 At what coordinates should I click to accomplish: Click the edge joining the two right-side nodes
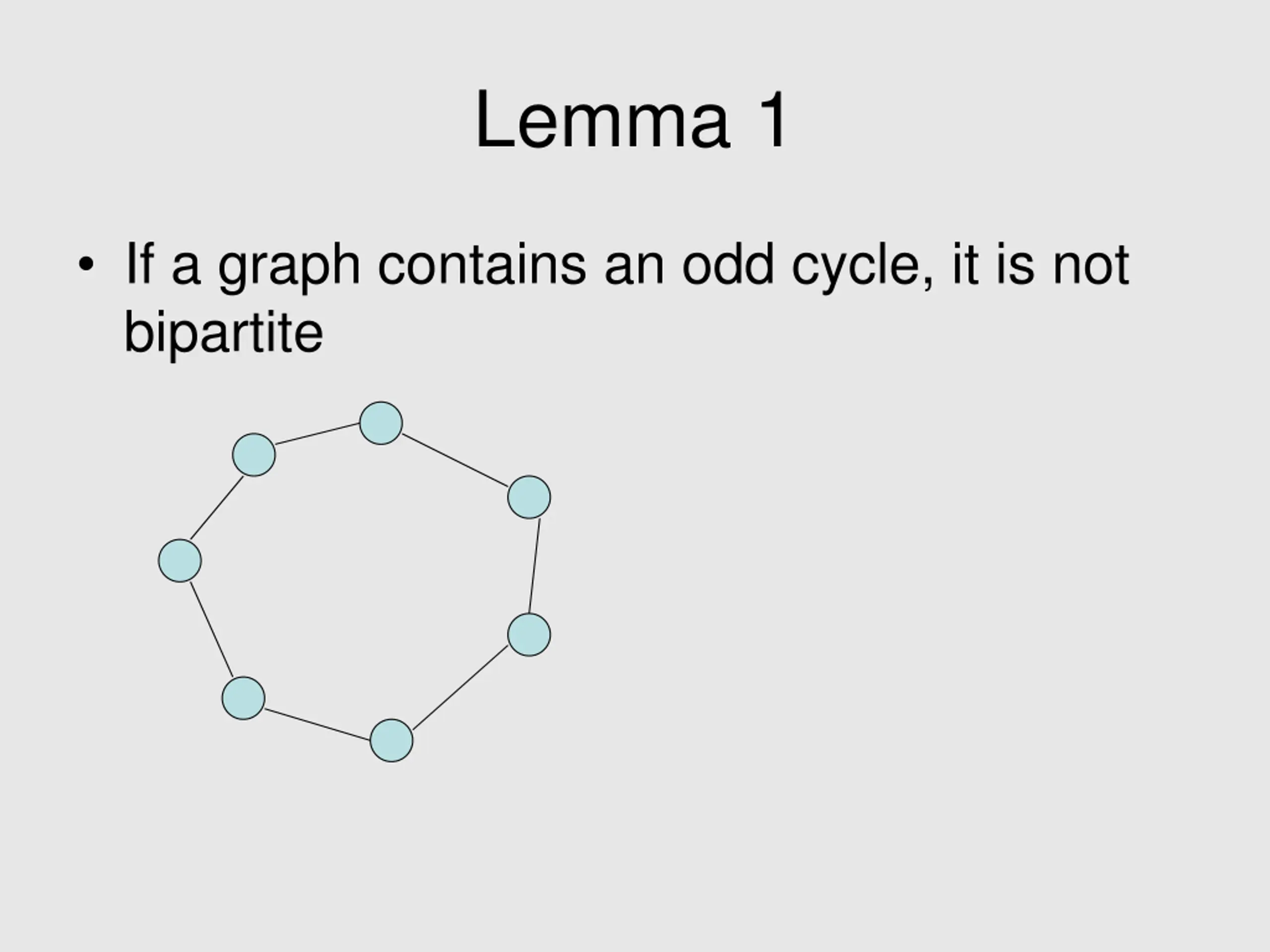pyautogui.click(x=534, y=566)
